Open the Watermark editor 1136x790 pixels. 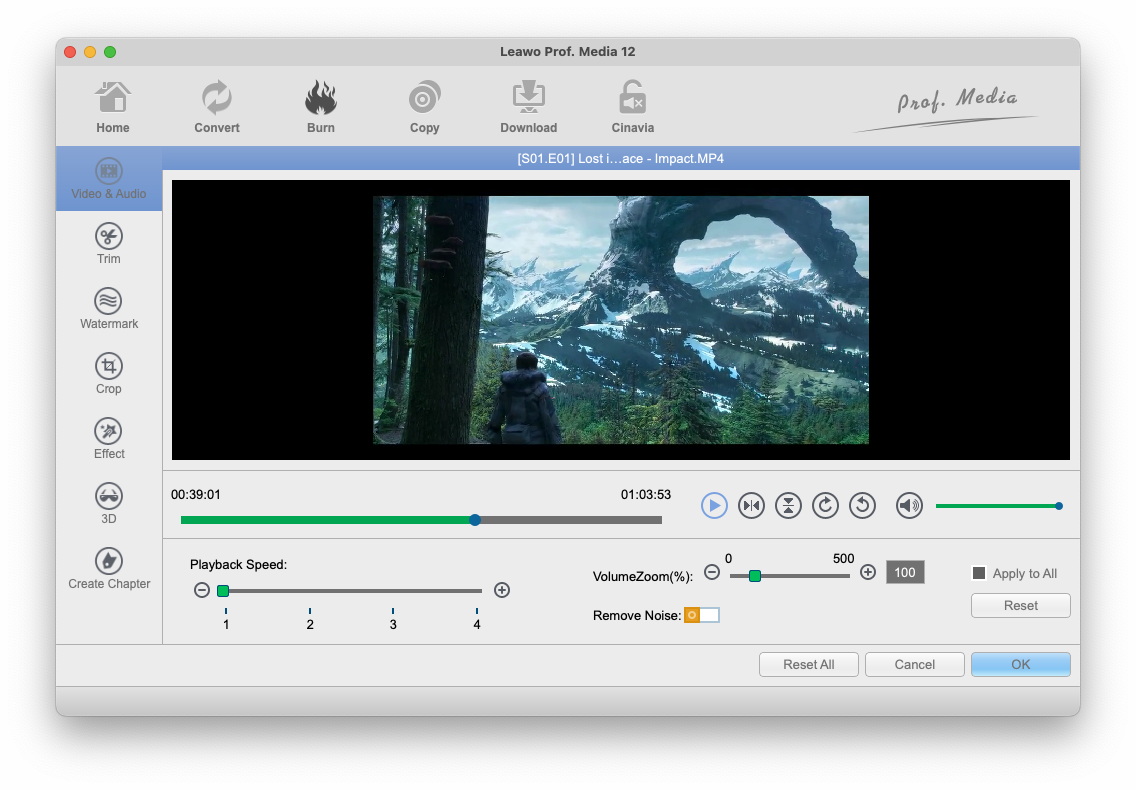[109, 309]
